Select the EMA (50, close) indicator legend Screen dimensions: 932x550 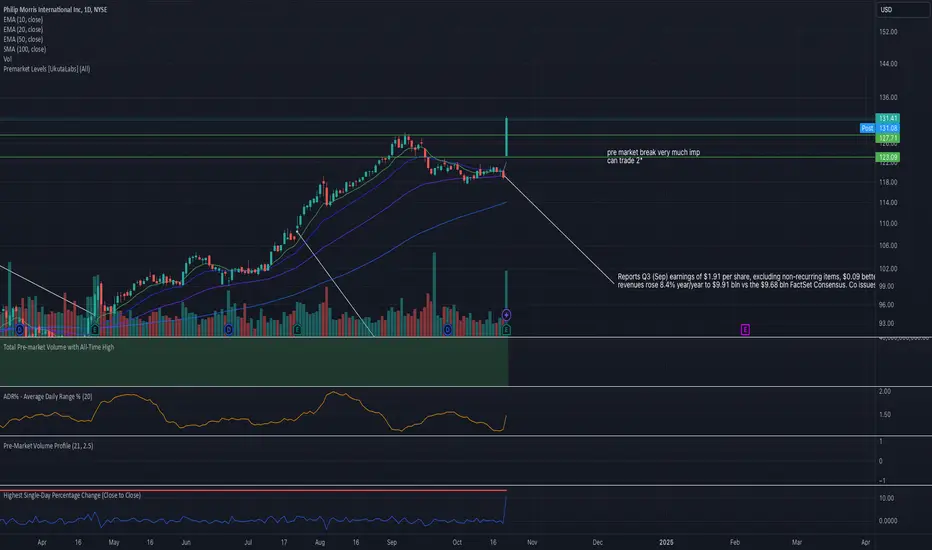[23, 39]
